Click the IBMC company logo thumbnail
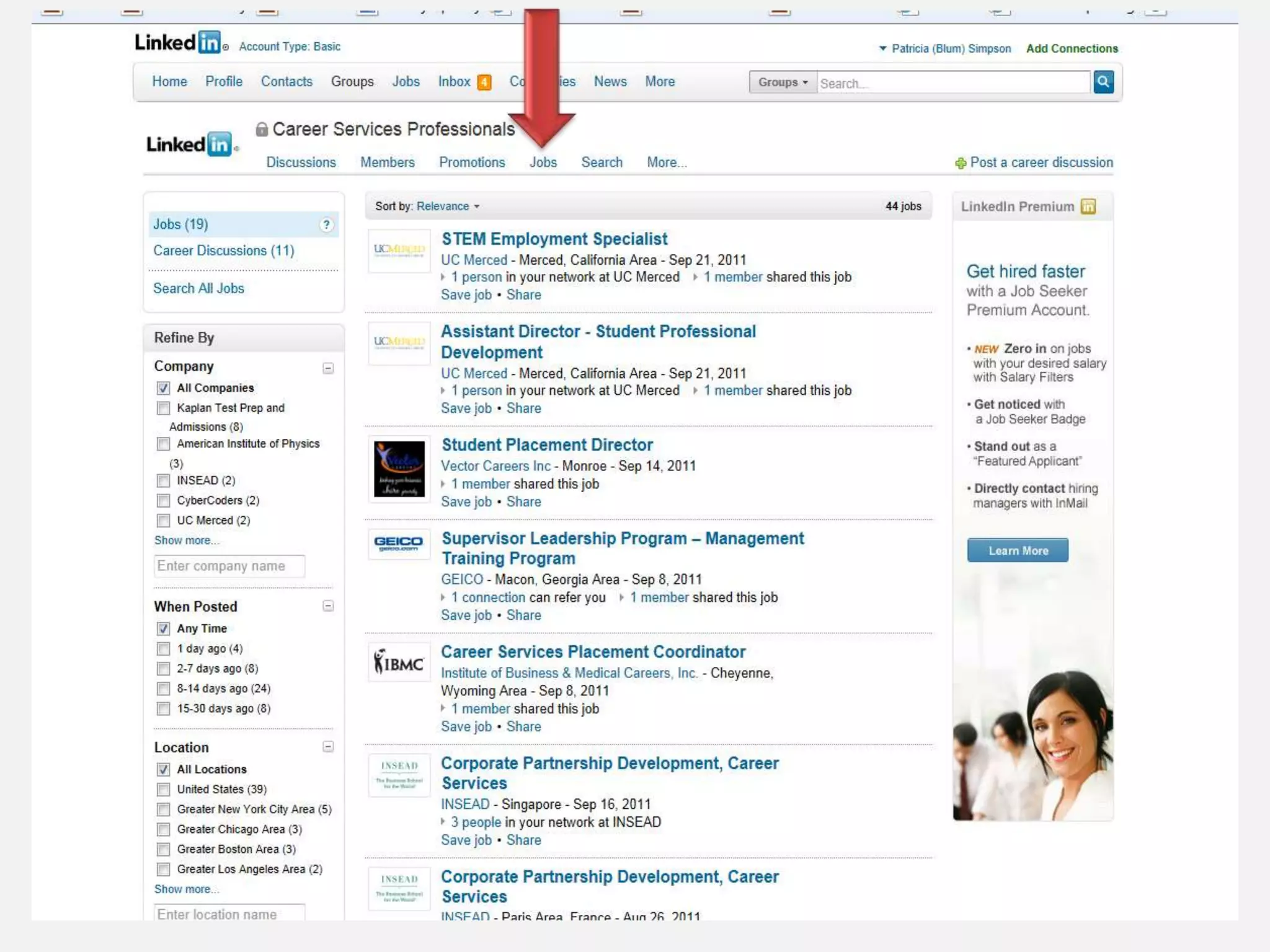 tap(399, 662)
